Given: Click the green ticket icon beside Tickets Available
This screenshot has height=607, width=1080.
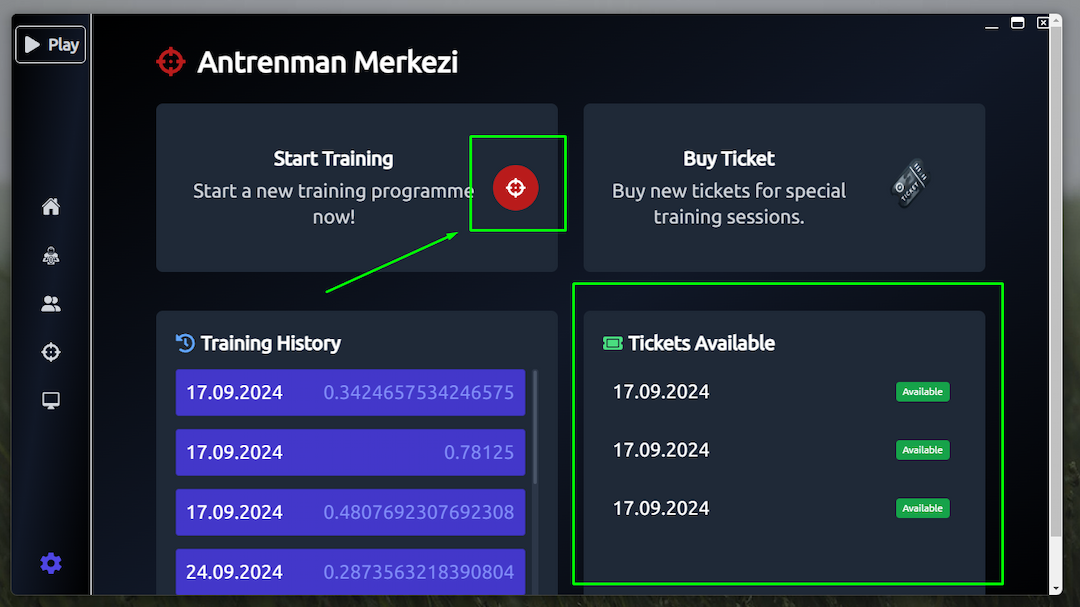Looking at the screenshot, I should [x=613, y=343].
